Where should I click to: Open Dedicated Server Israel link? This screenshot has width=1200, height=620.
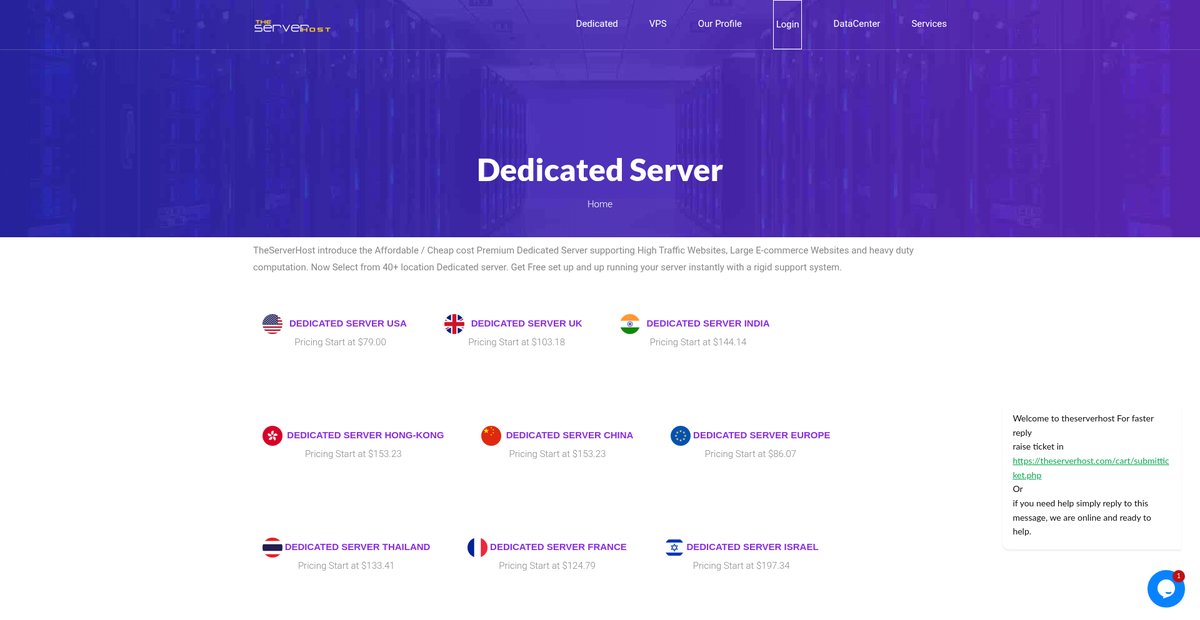752,548
